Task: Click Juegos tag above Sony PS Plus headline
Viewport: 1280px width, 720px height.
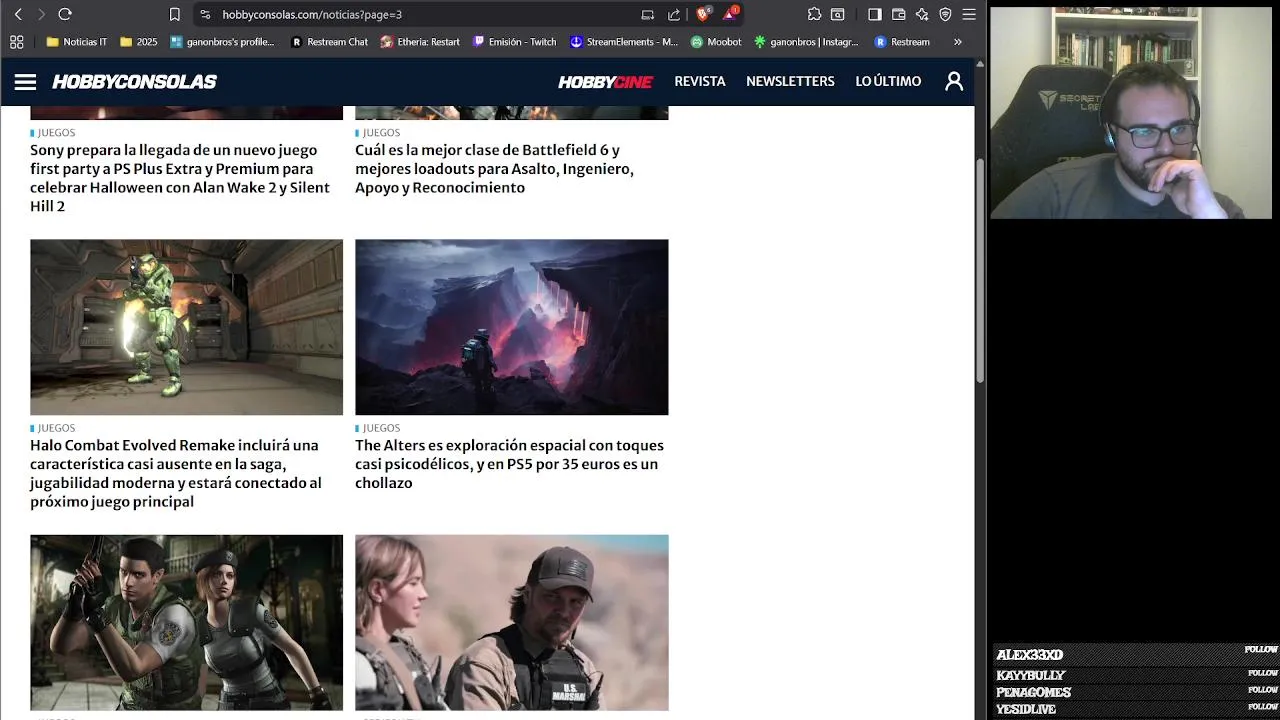Action: tap(56, 133)
